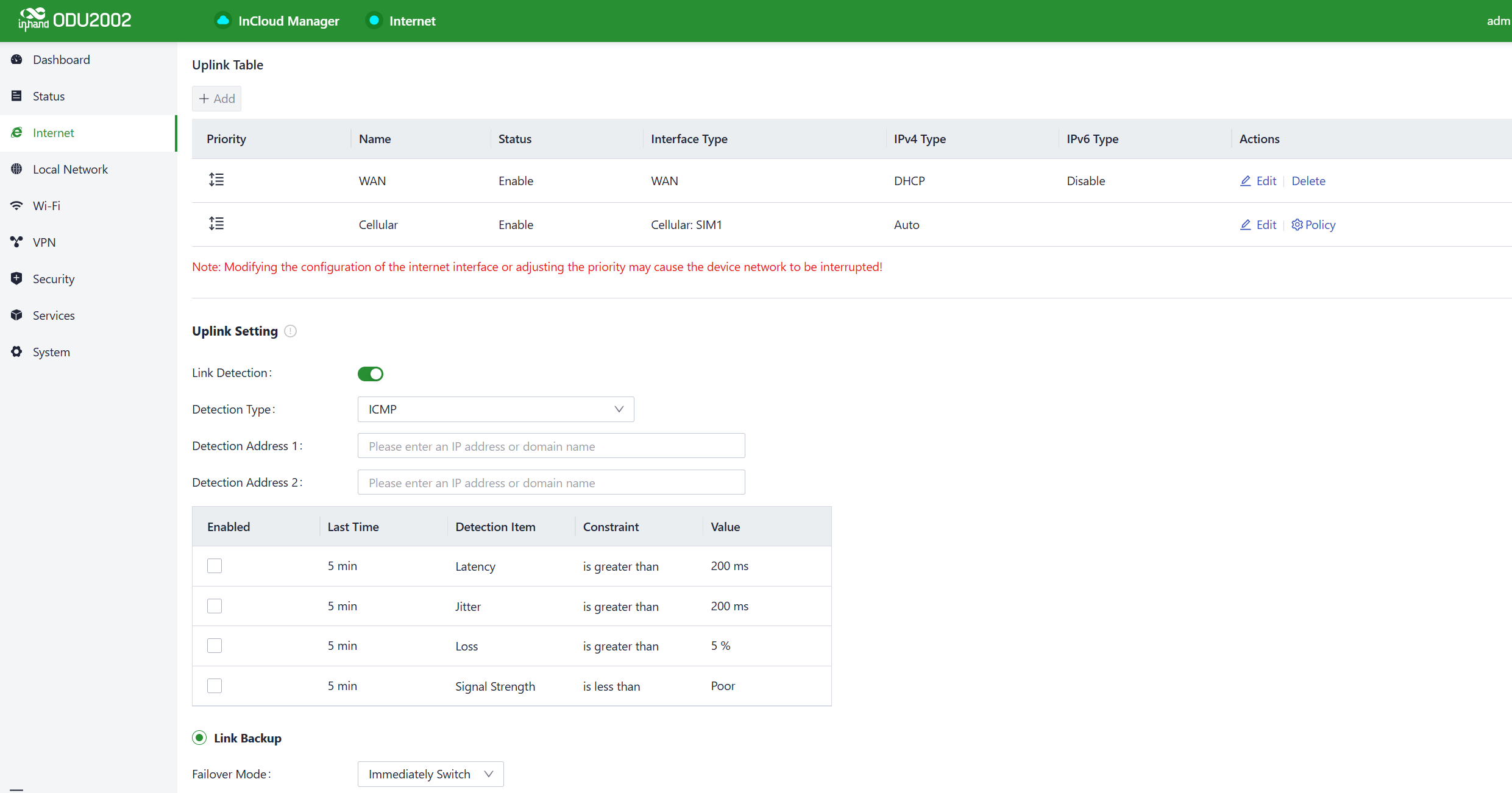Viewport: 1512px width, 793px height.
Task: Click the Detection Address 1 input field
Action: (551, 446)
